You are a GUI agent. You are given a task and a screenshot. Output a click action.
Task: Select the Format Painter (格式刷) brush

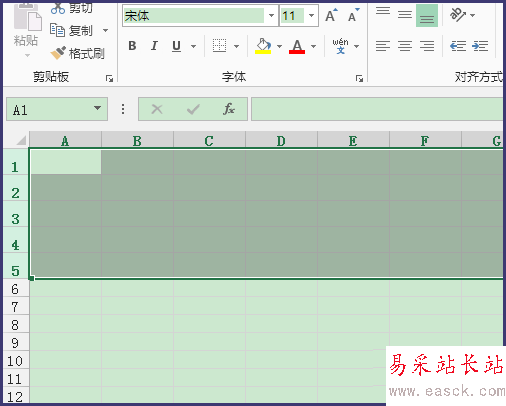point(58,53)
